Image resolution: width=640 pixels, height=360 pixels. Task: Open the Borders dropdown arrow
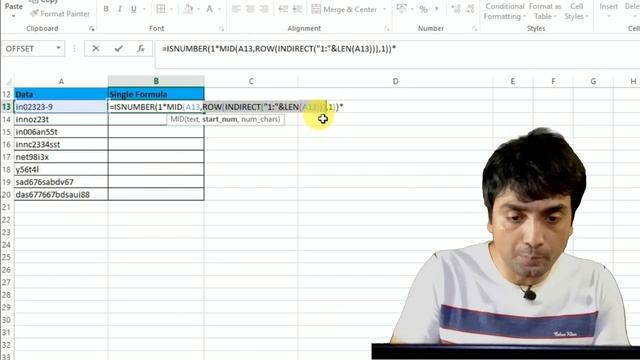coord(171,9)
